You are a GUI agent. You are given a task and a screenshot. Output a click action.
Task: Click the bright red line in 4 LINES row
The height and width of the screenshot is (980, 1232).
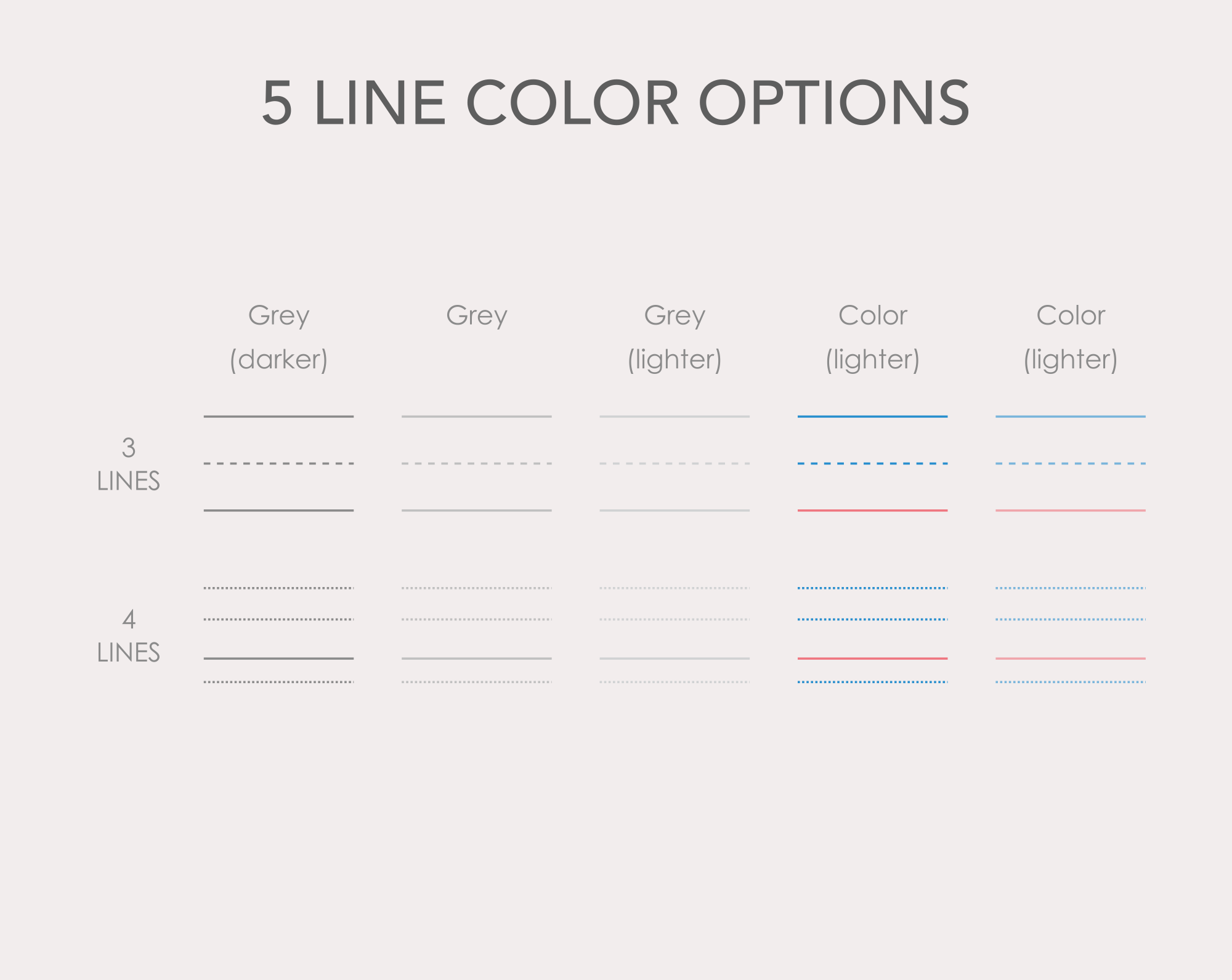(x=872, y=658)
